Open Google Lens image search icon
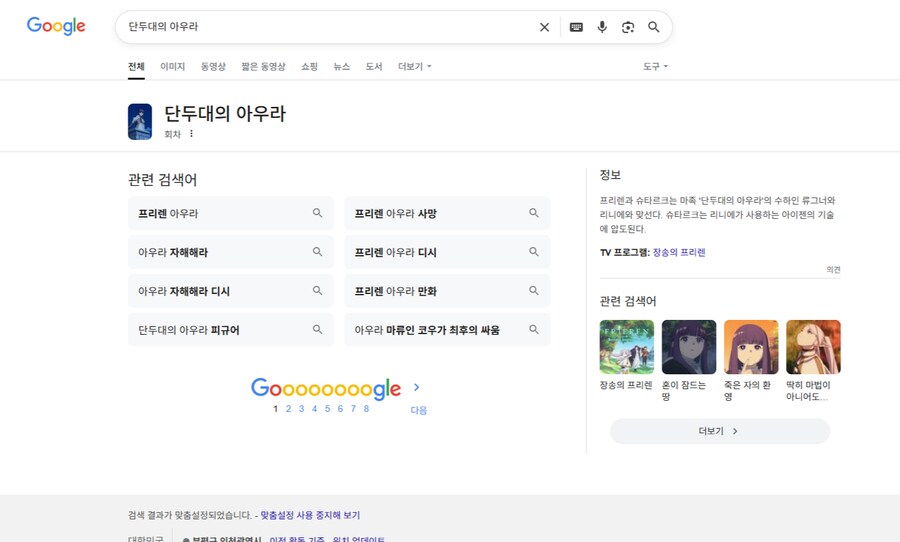 pos(628,27)
